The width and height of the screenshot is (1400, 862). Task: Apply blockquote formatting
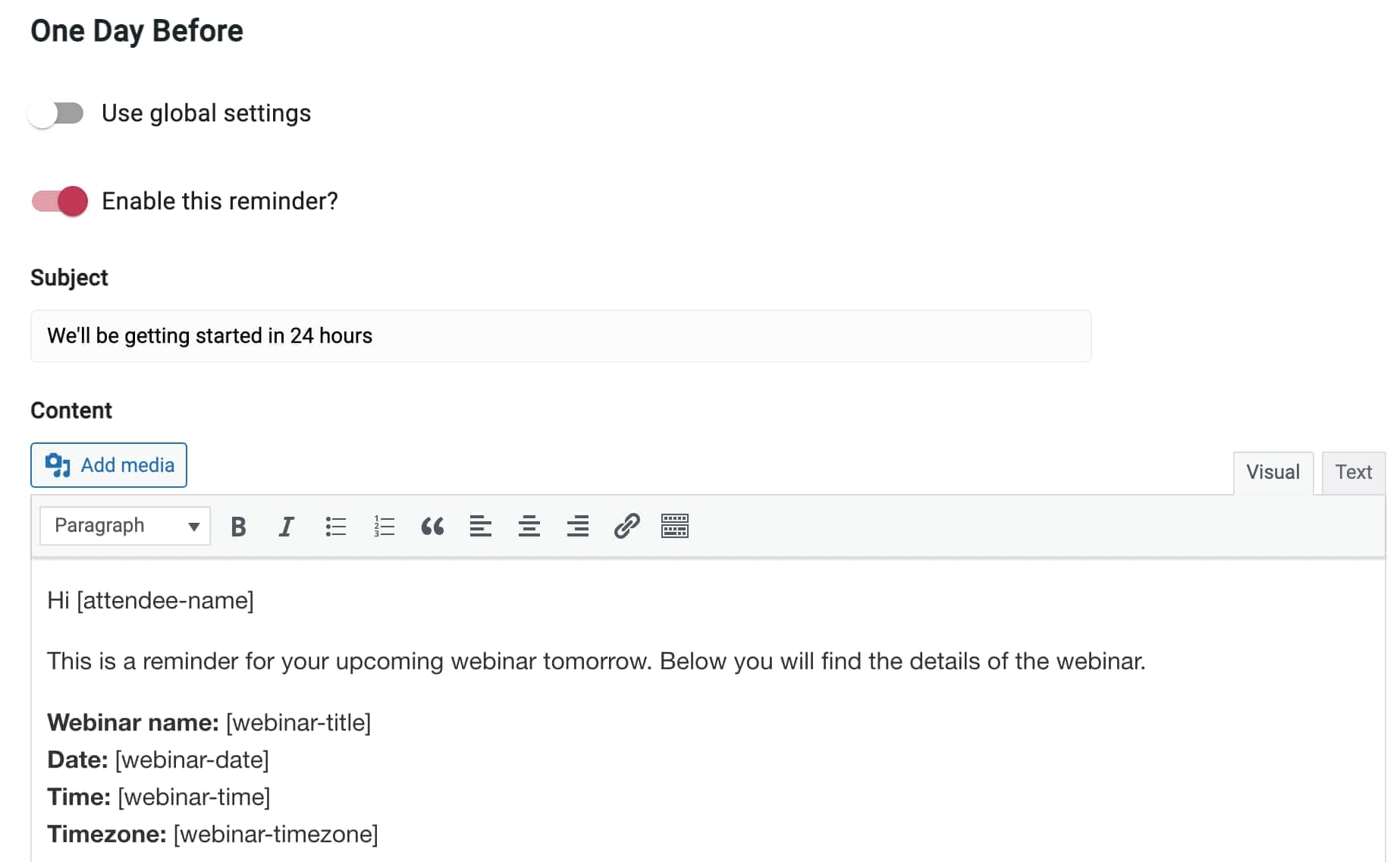point(432,526)
